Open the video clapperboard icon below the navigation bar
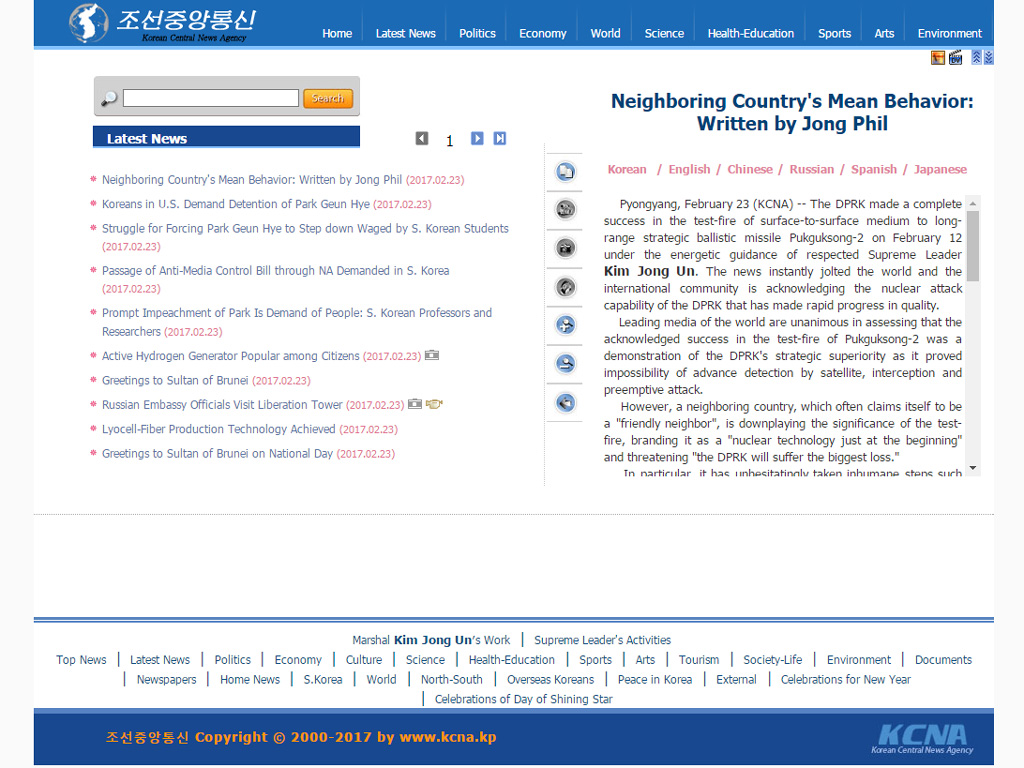 pos(955,58)
